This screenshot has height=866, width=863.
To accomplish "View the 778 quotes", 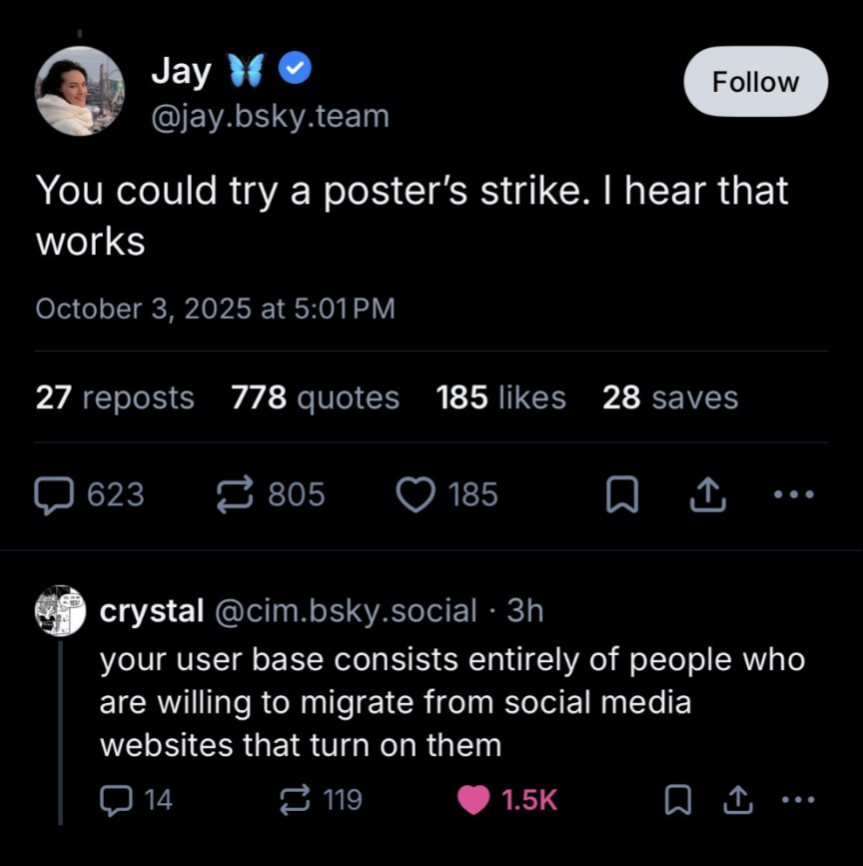I will (x=315, y=397).
